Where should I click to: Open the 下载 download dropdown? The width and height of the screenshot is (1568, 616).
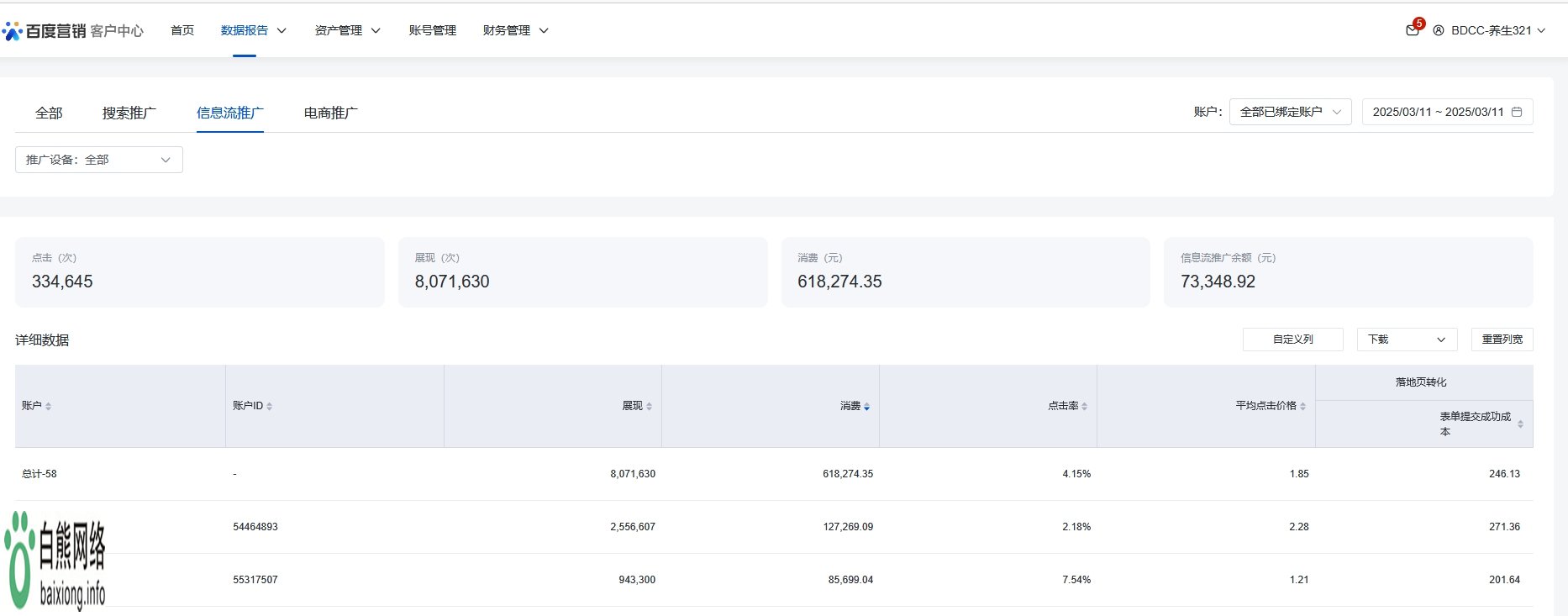(x=1407, y=340)
